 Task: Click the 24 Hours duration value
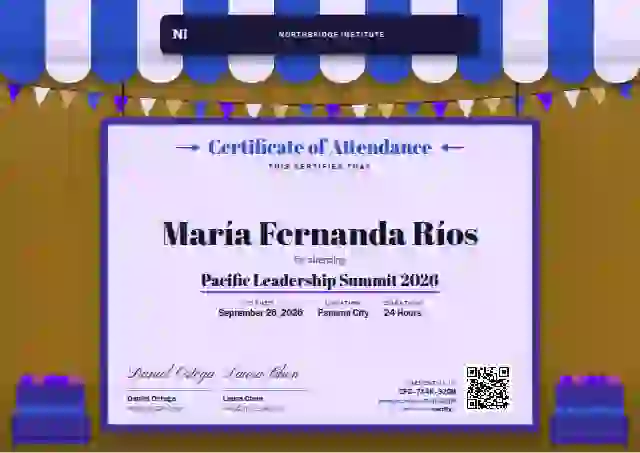[402, 313]
